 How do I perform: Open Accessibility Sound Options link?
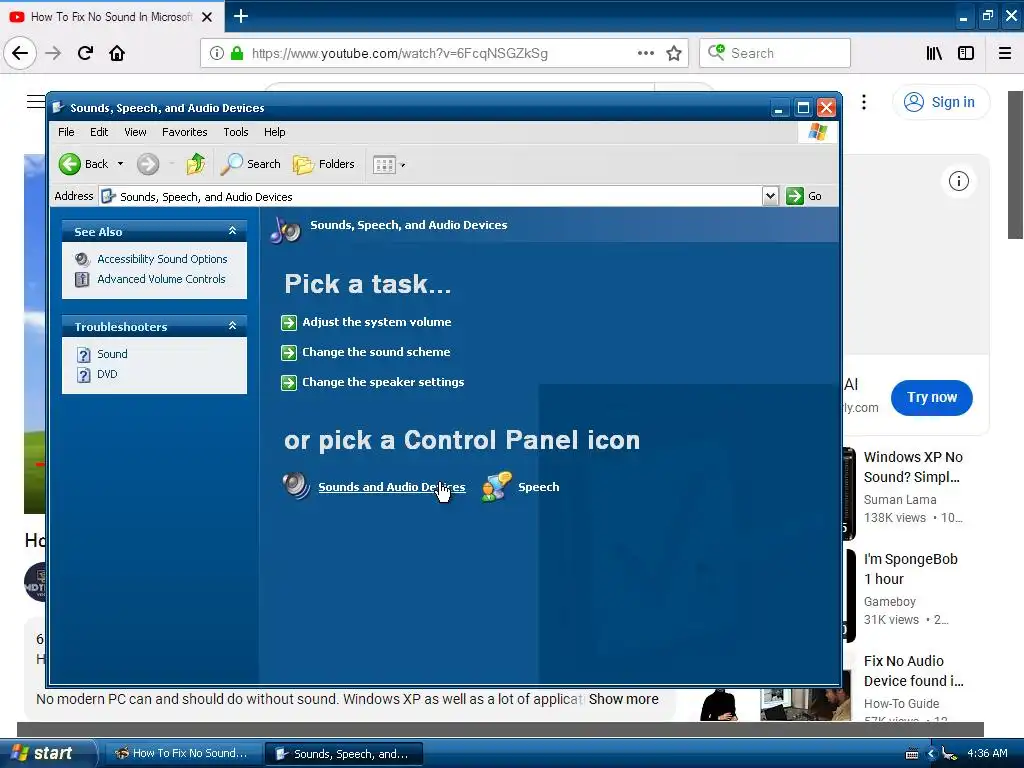pyautogui.click(x=162, y=259)
